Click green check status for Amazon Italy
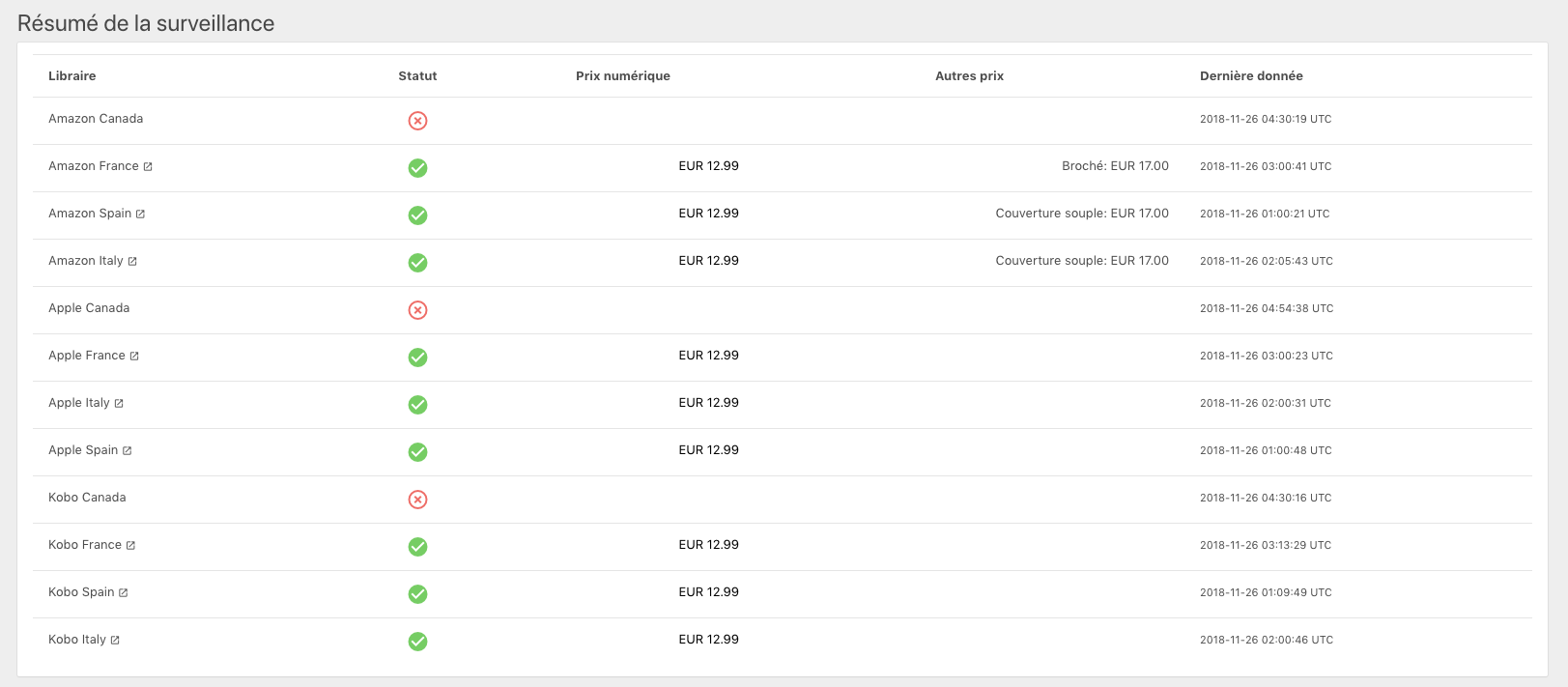 417,263
